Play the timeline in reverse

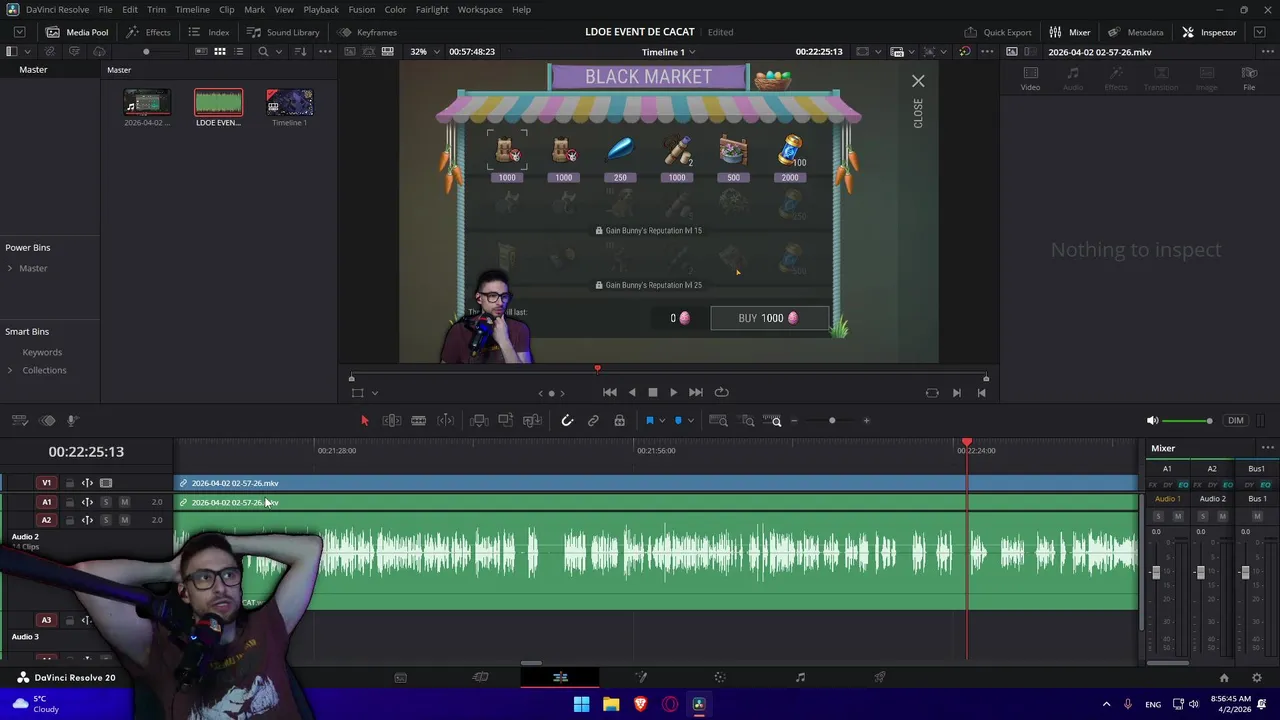point(631,393)
